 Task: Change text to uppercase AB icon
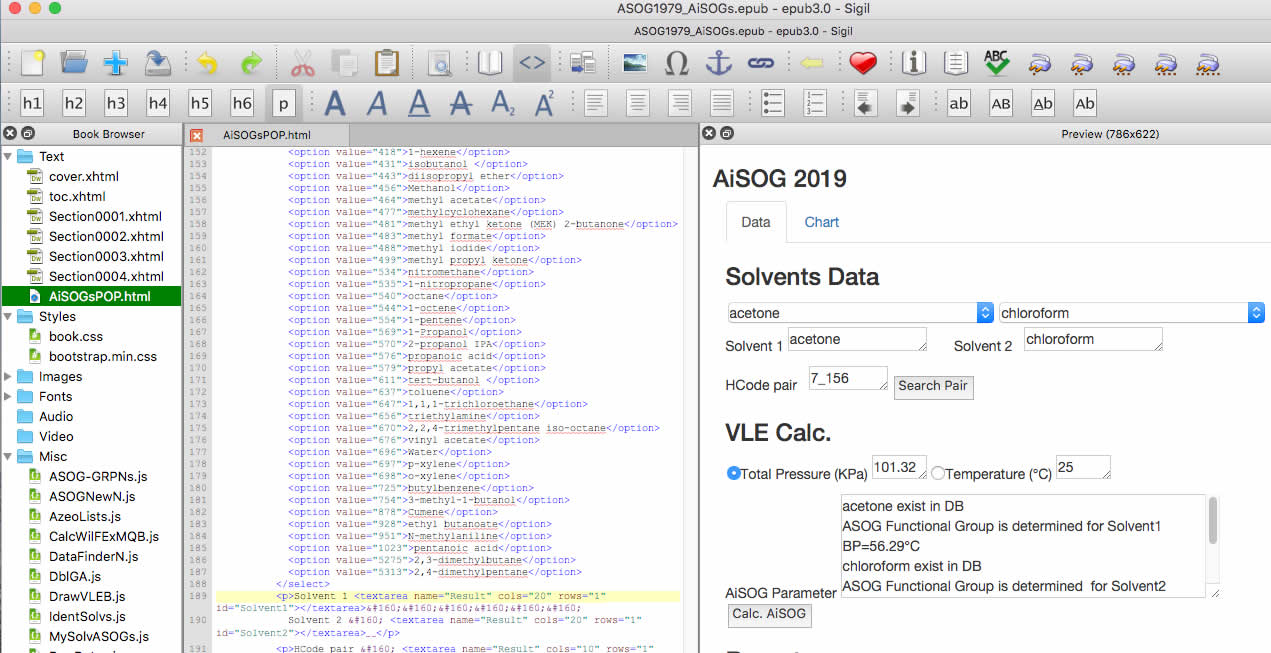(1001, 103)
